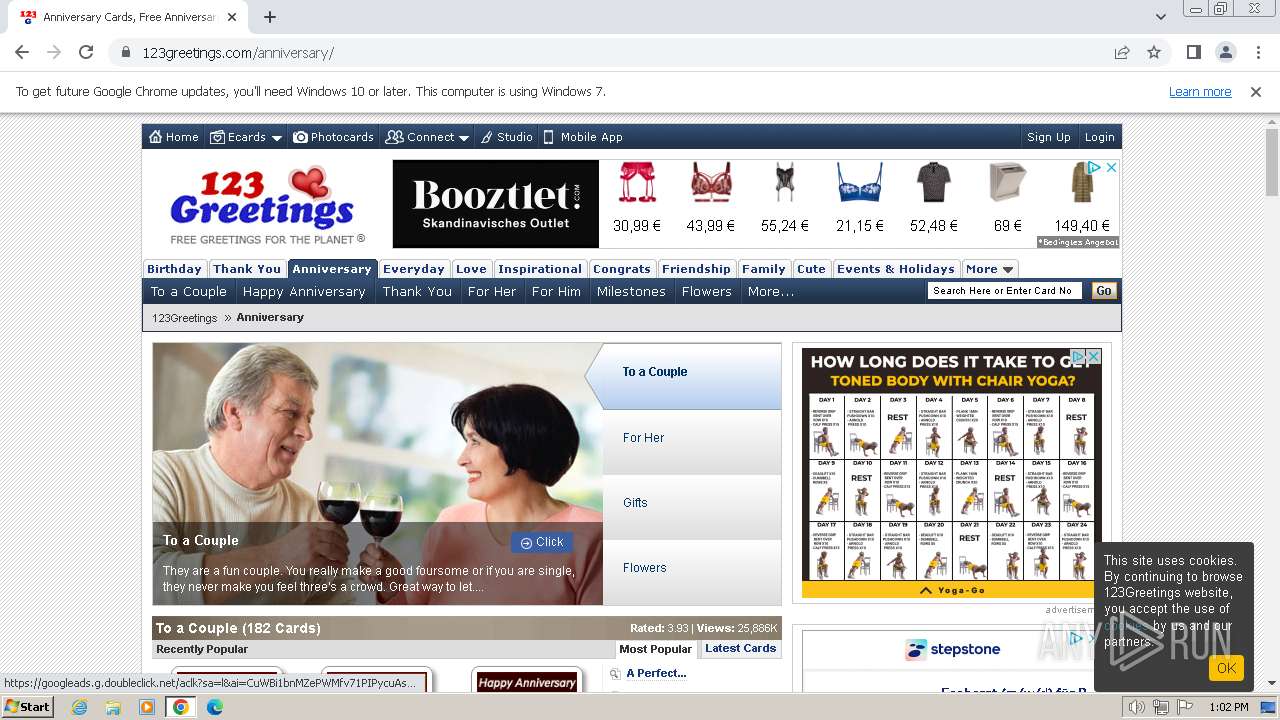Open Chrome from the taskbar
This screenshot has height=720, width=1280.
[180, 707]
